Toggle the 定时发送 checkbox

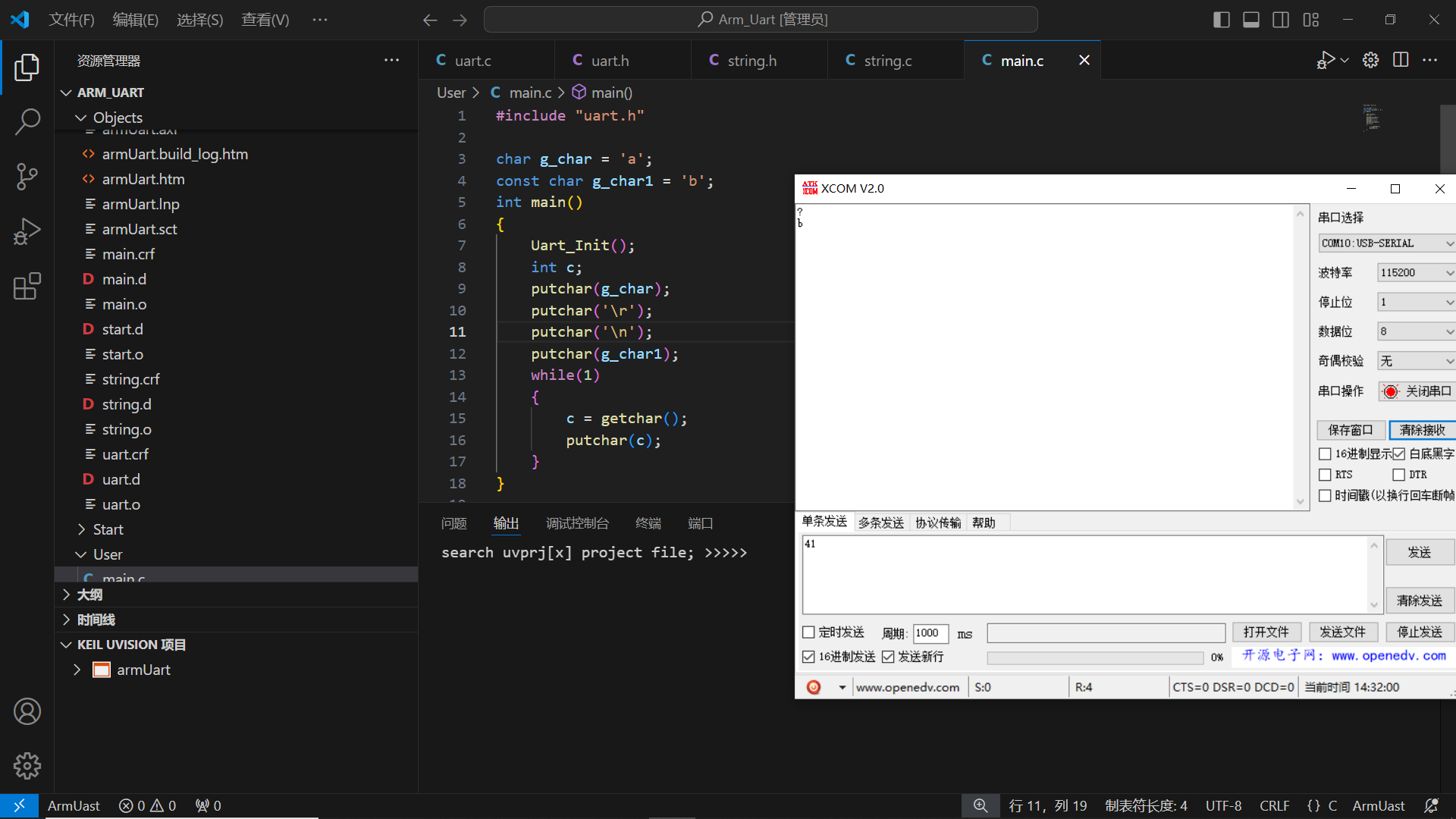tap(808, 632)
